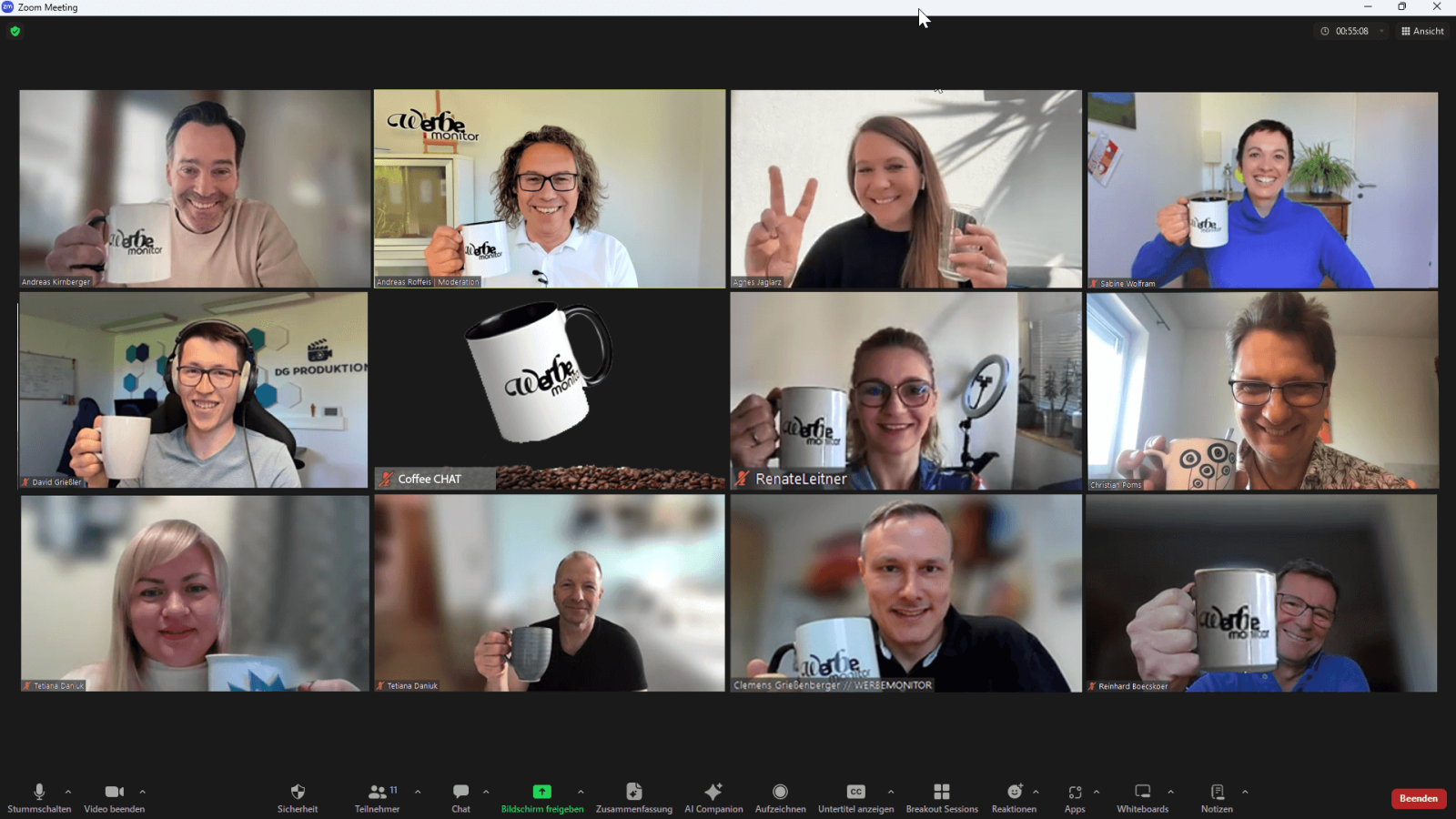This screenshot has width=1456, height=819.
Task: Open the Zusammenfassung meeting summary
Action: click(633, 793)
